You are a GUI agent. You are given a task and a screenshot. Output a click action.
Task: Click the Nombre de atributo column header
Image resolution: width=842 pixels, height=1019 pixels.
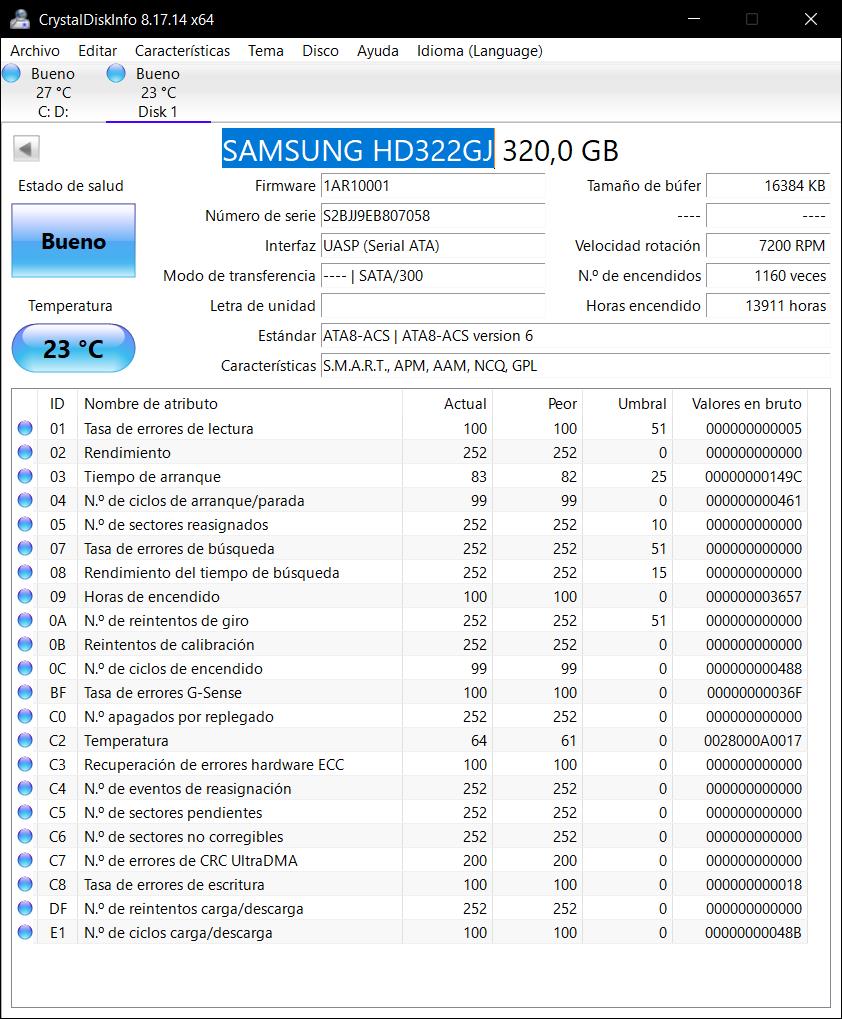click(x=240, y=404)
